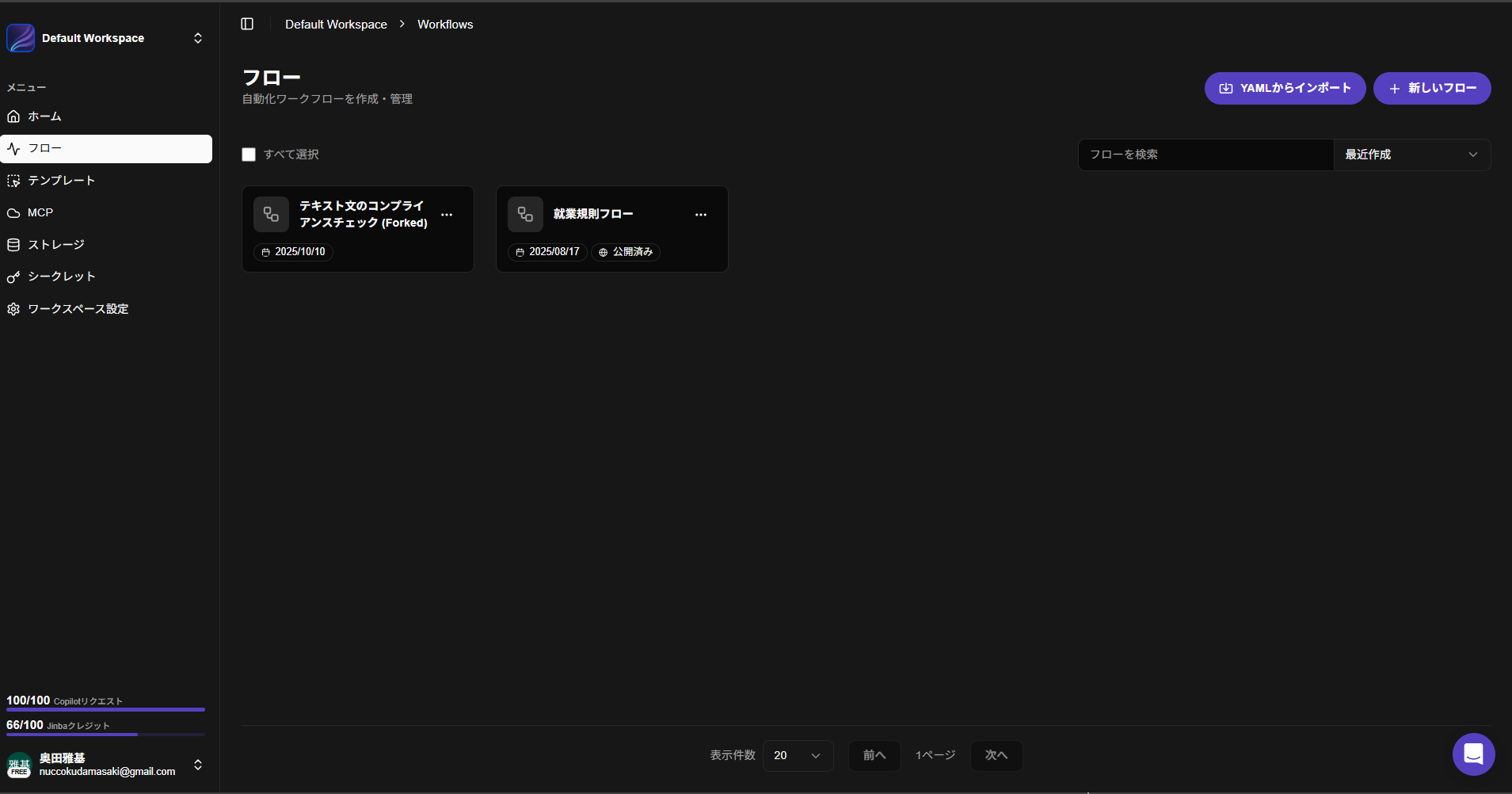Open more options for 就業規則フロー card

point(701,215)
